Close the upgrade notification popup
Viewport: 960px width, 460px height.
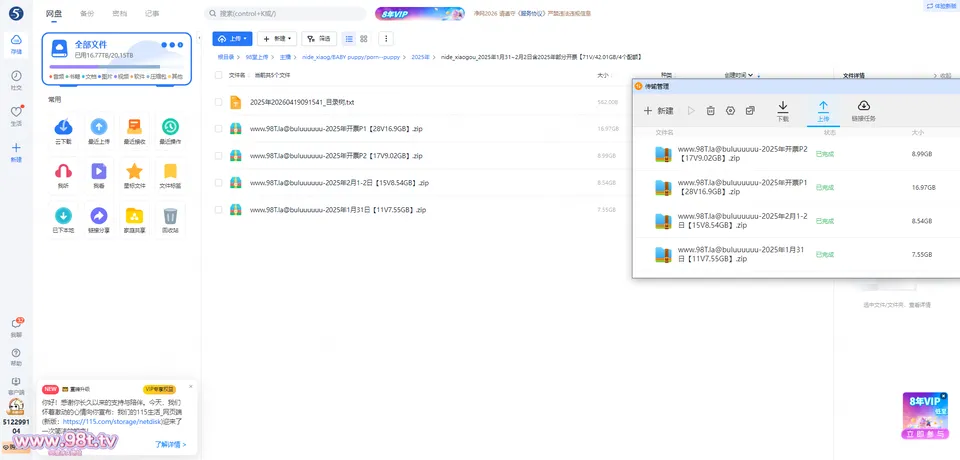tap(190, 386)
